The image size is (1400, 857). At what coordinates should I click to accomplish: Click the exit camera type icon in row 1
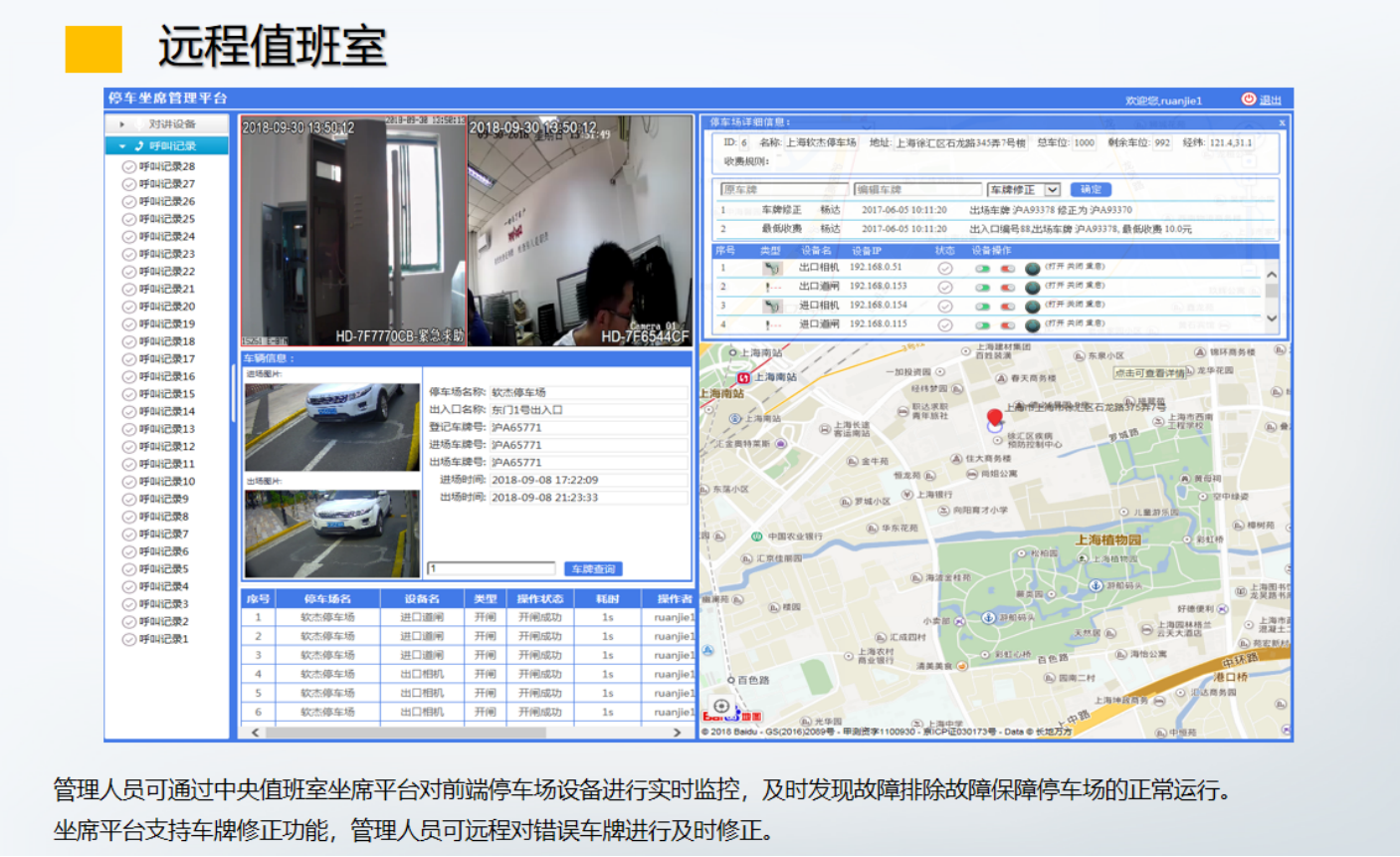coord(772,268)
